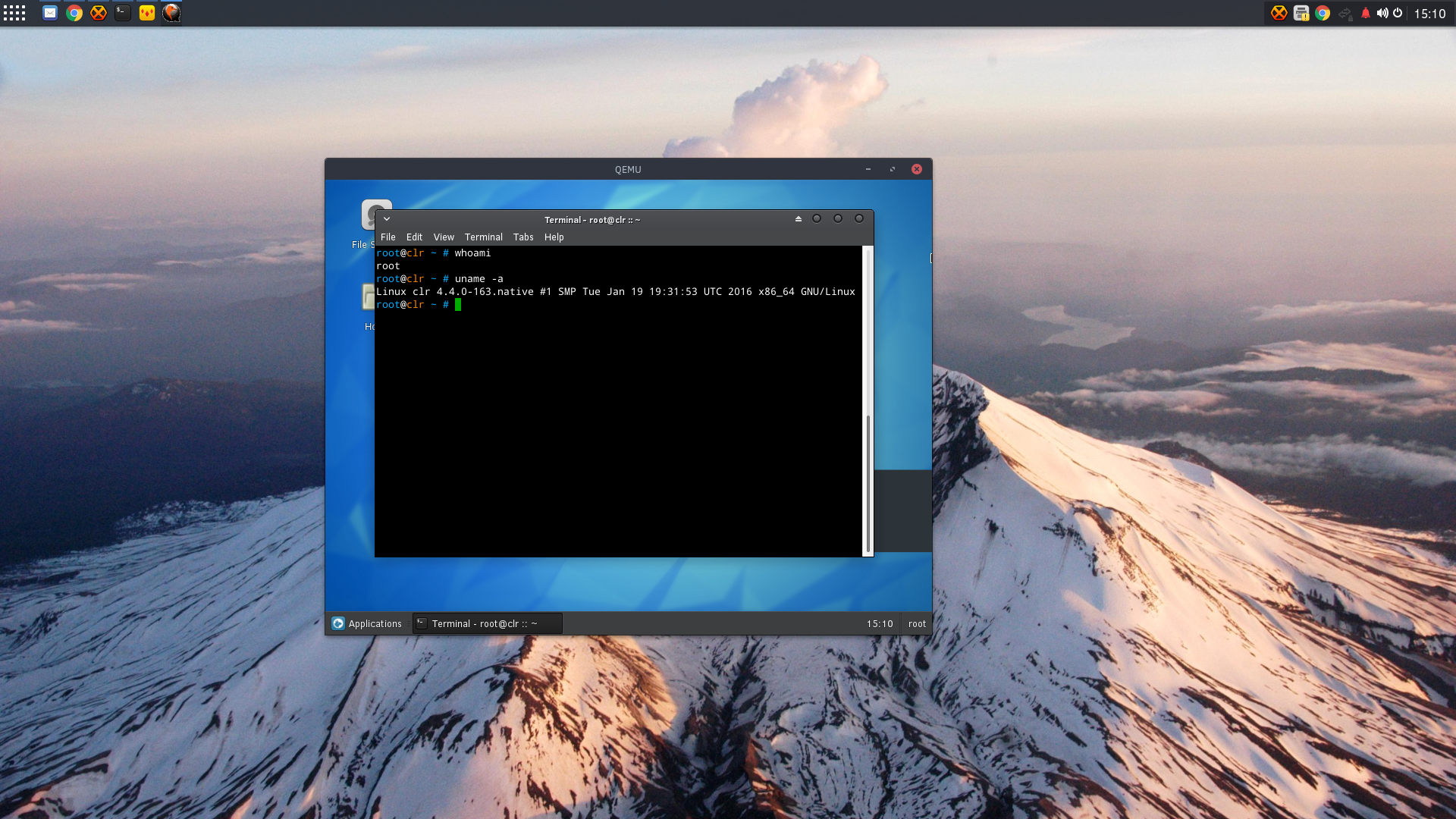Open the yellow card-suit app in top panel
This screenshot has height=819, width=1456.
(x=147, y=13)
